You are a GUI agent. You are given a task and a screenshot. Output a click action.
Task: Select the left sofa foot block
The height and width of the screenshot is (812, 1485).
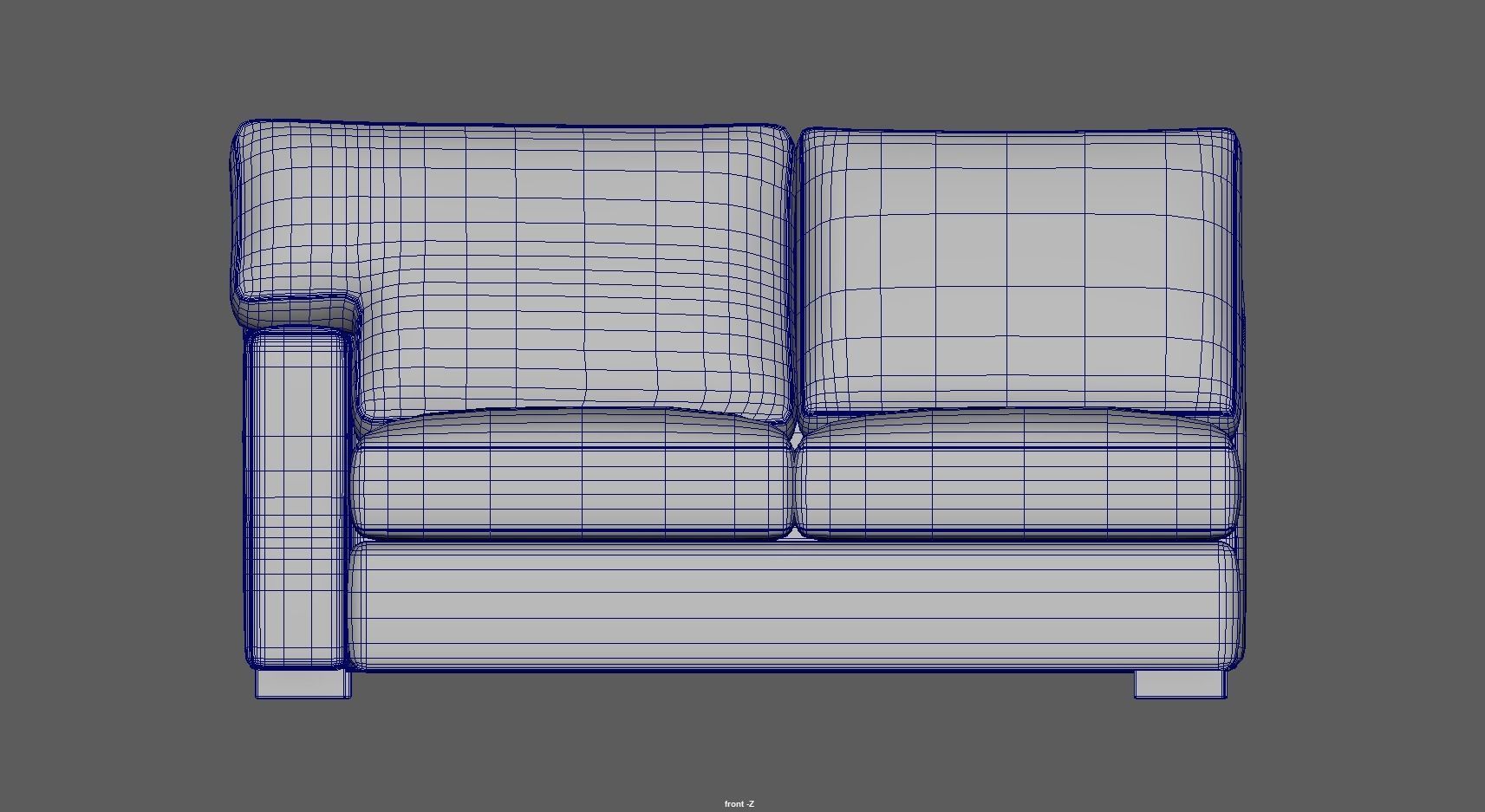[x=303, y=684]
